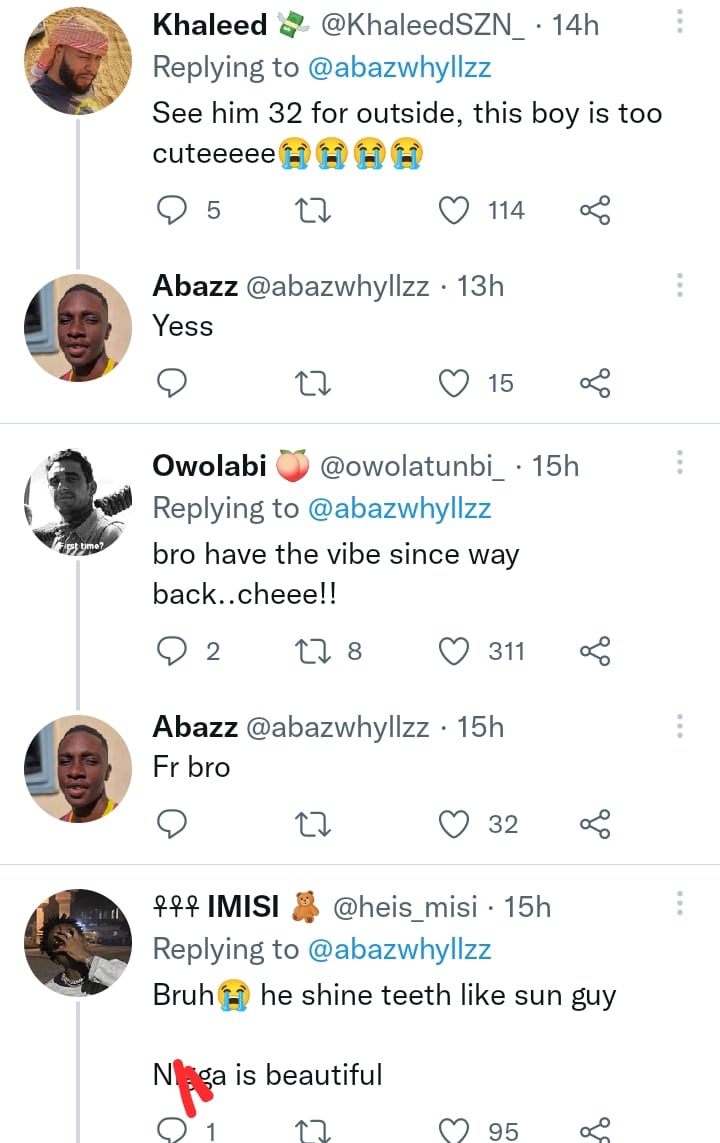Share Khaleed's tweet

(x=595, y=210)
